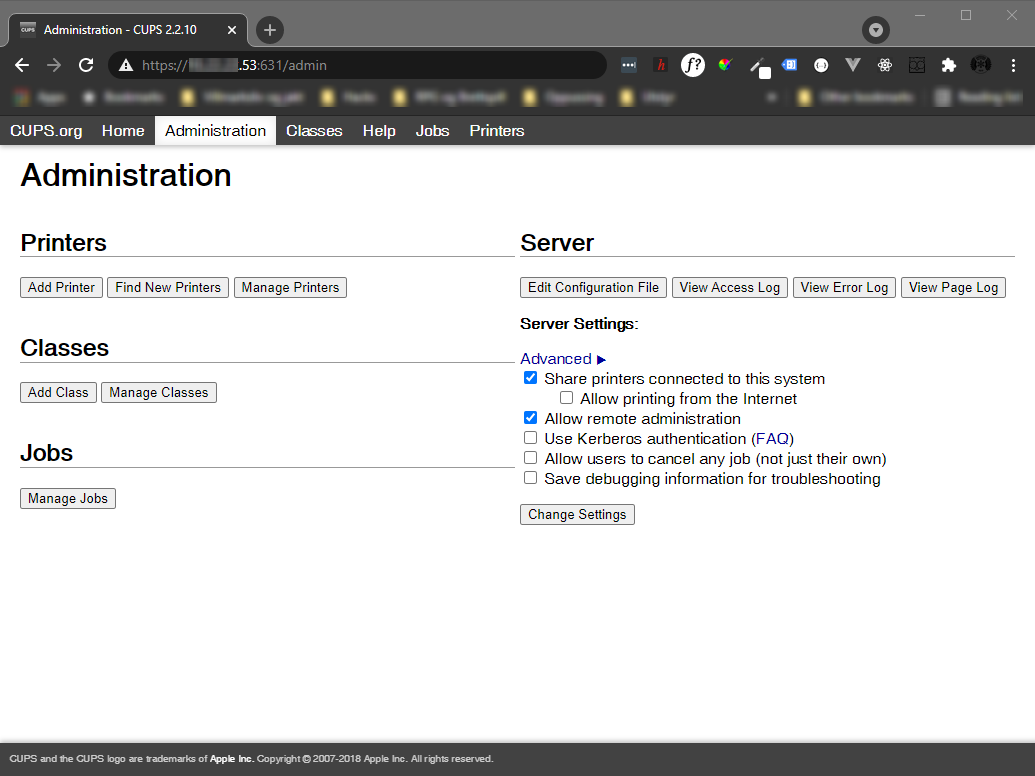
Task: Click Find New Printers
Action: tap(168, 288)
